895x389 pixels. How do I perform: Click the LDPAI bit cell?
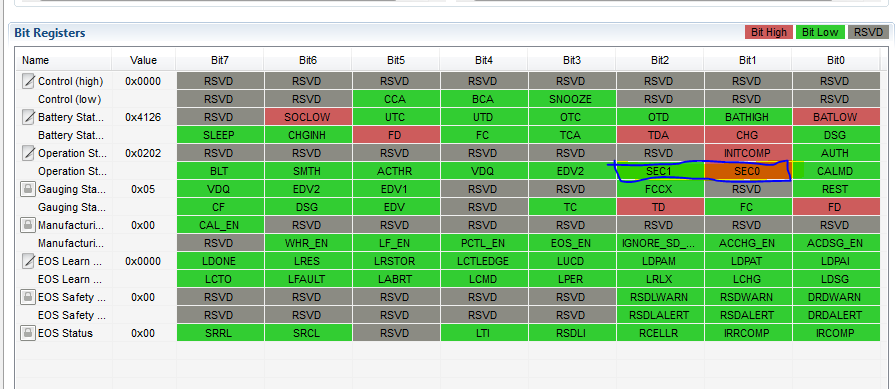[836, 261]
